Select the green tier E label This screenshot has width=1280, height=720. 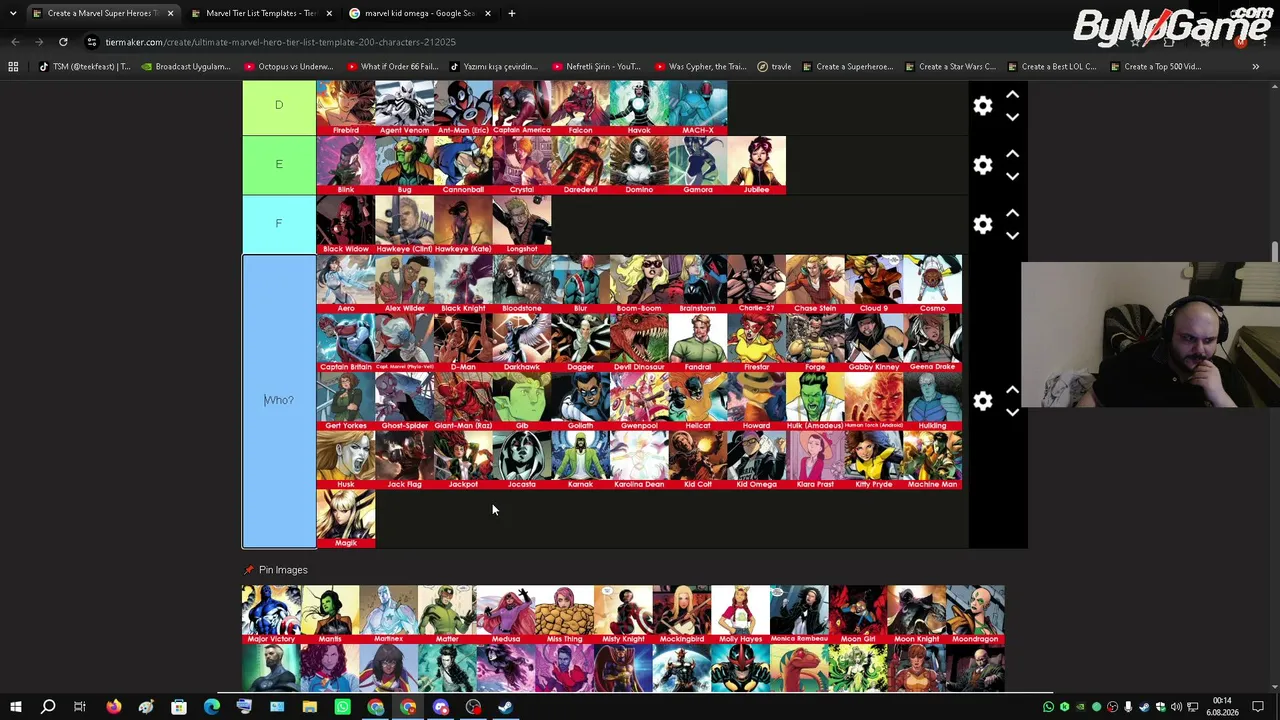coord(279,165)
